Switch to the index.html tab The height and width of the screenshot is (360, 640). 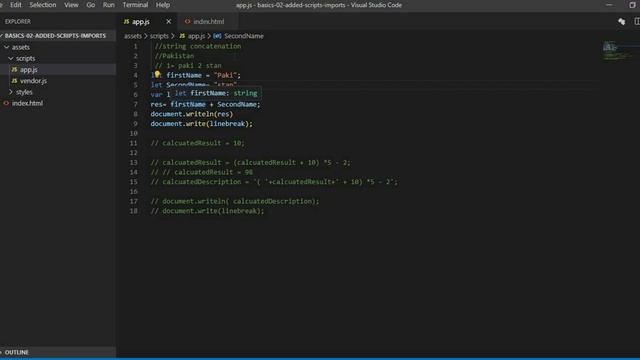pyautogui.click(x=208, y=22)
